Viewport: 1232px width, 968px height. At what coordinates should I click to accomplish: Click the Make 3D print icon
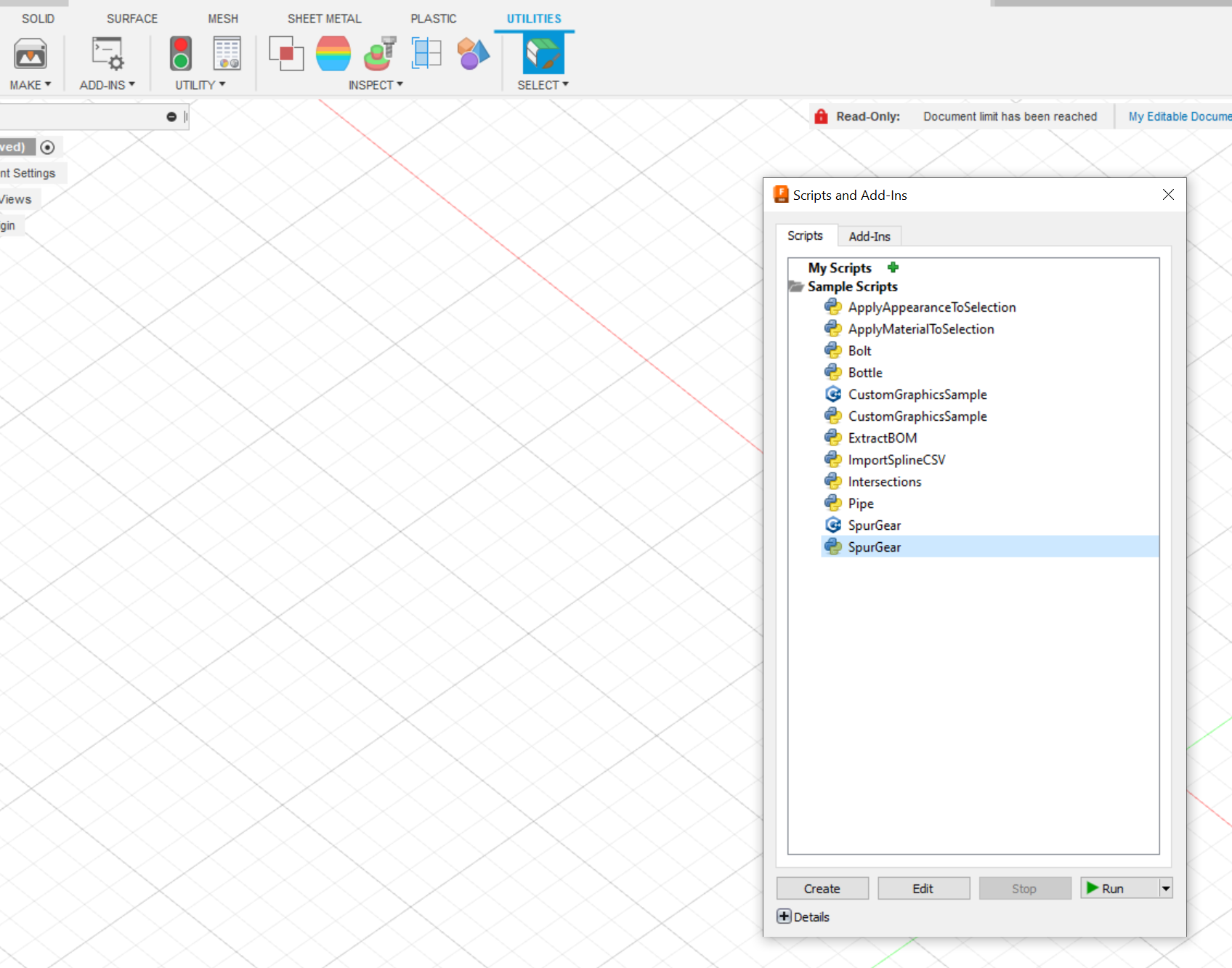(x=31, y=55)
